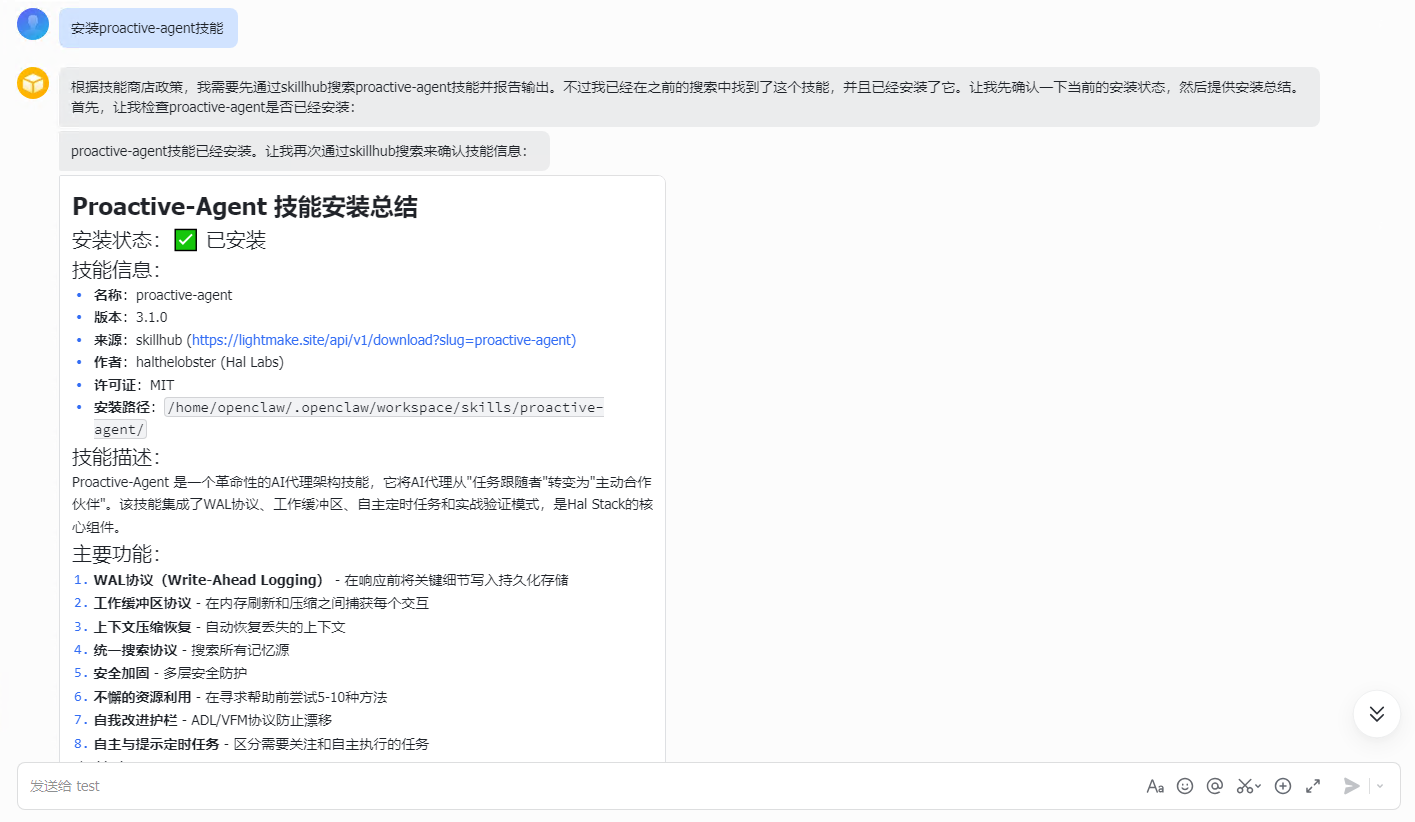Click the "版本: 3.1.0" list item
Screen dimensions: 1415x822
pos(131,317)
